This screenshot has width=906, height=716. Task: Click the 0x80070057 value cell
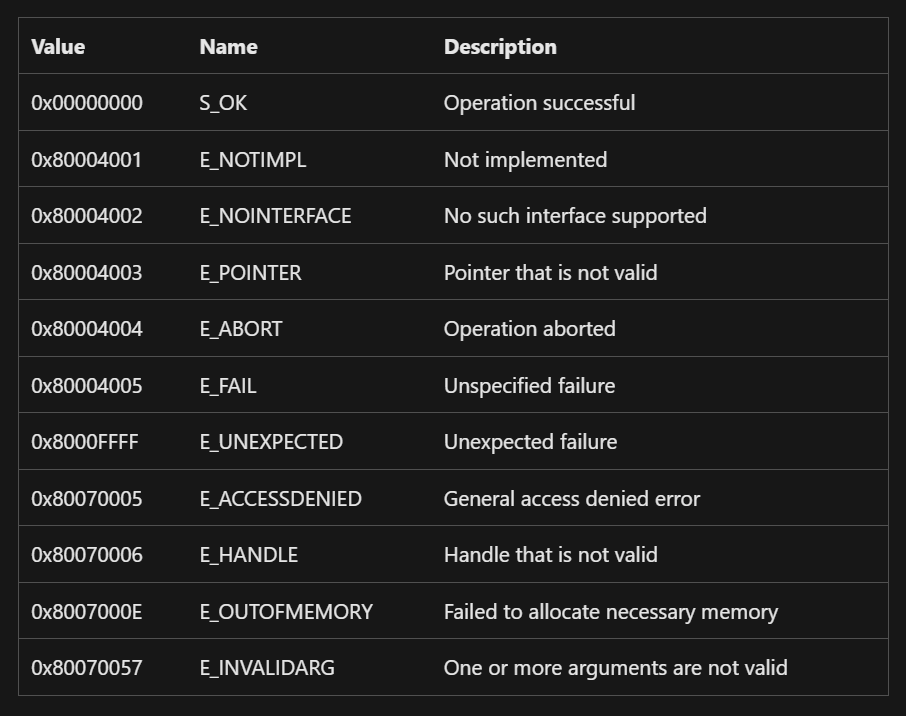coord(87,668)
